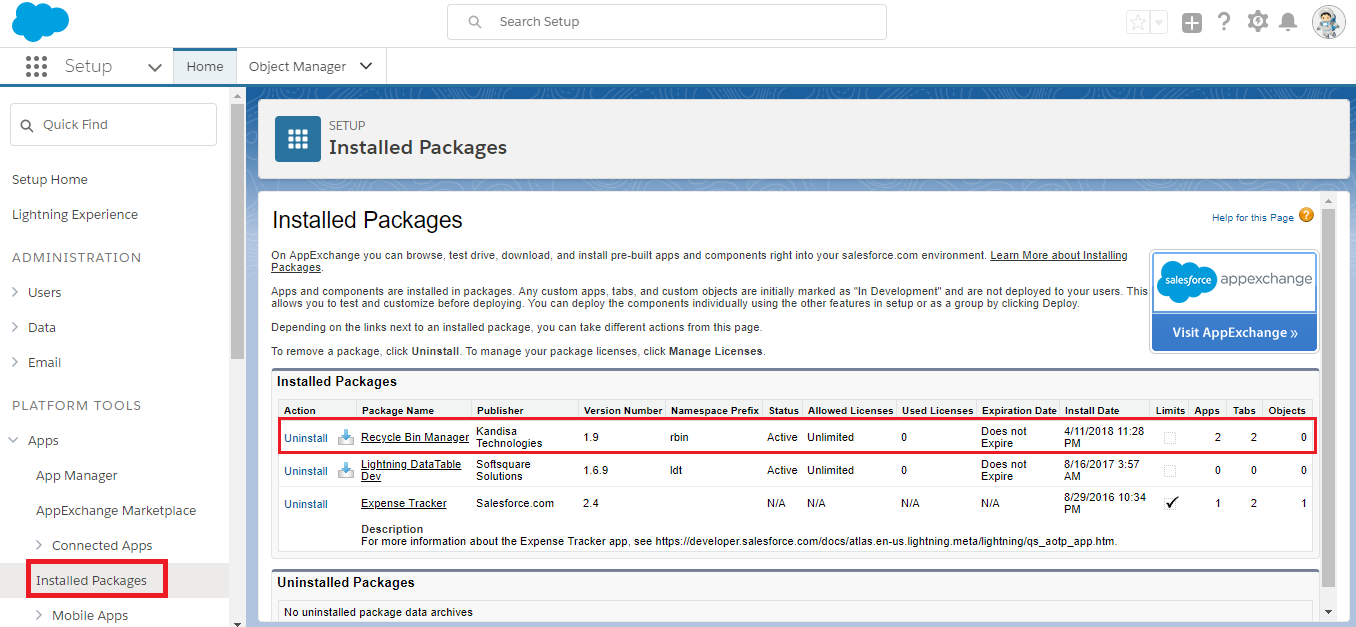Image resolution: width=1356 pixels, height=627 pixels.
Task: Click the content pane scrollbar up arrow
Action: [x=1328, y=200]
